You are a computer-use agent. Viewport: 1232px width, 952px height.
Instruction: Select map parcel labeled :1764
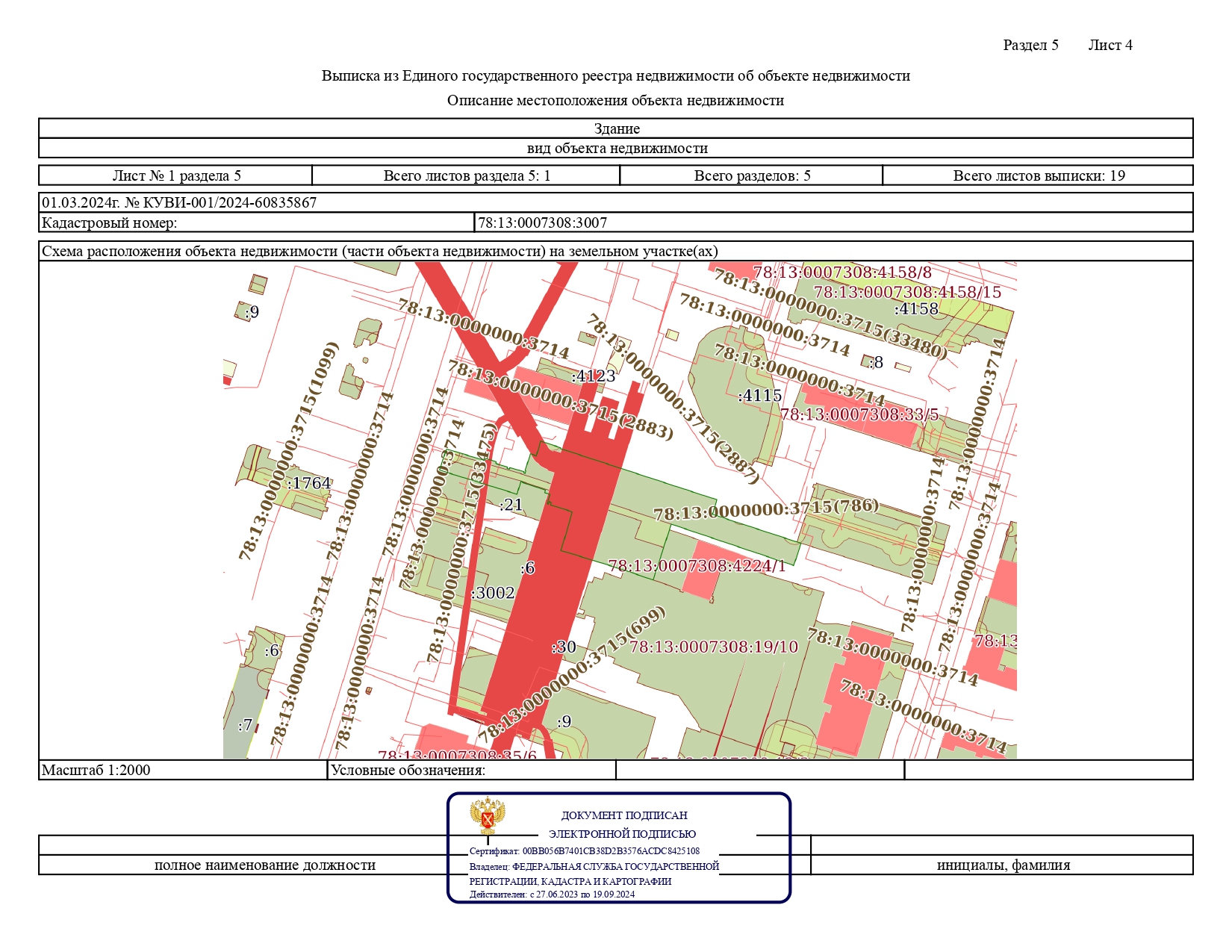(309, 483)
